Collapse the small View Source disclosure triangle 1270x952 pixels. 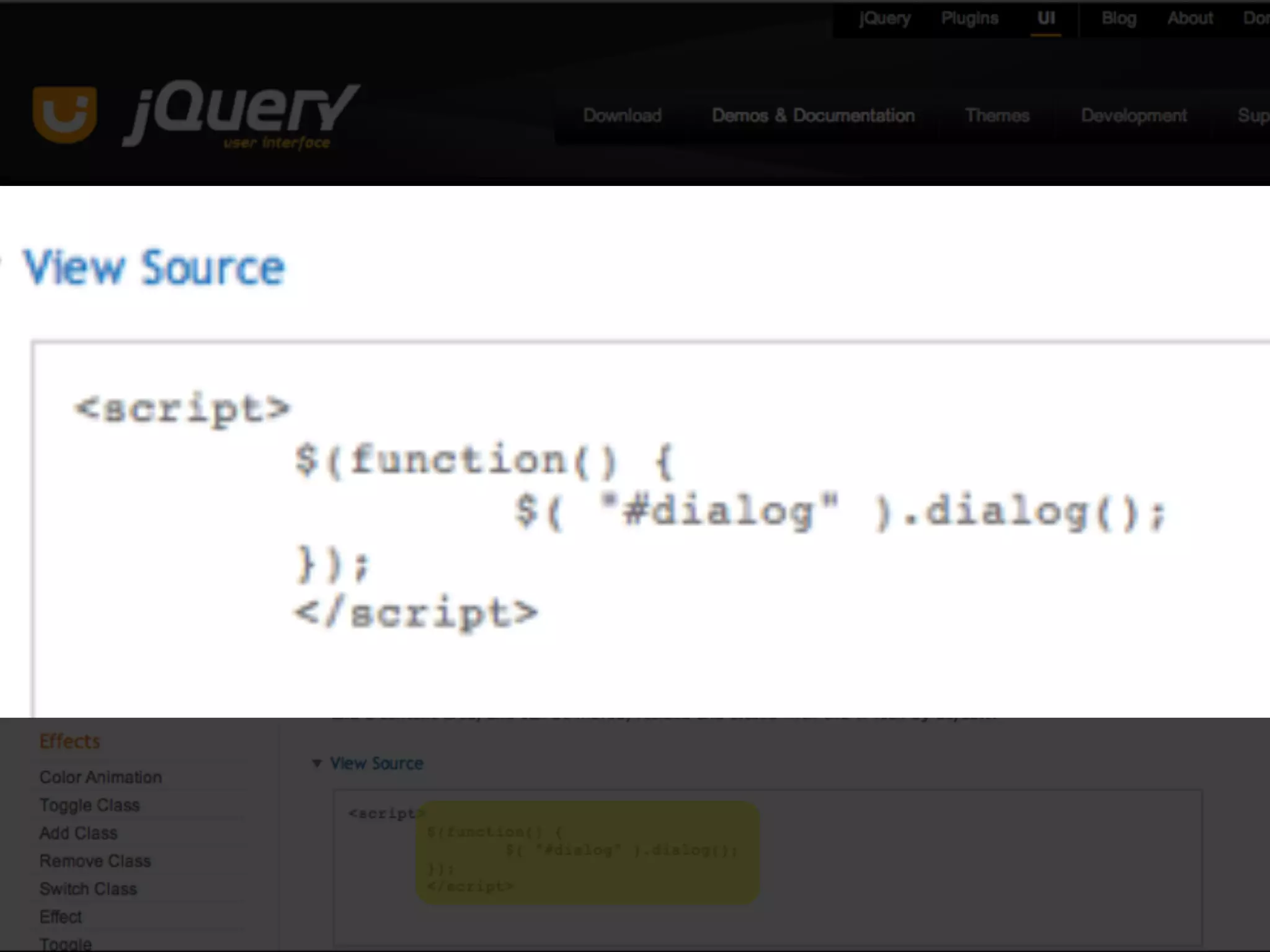[x=317, y=764]
